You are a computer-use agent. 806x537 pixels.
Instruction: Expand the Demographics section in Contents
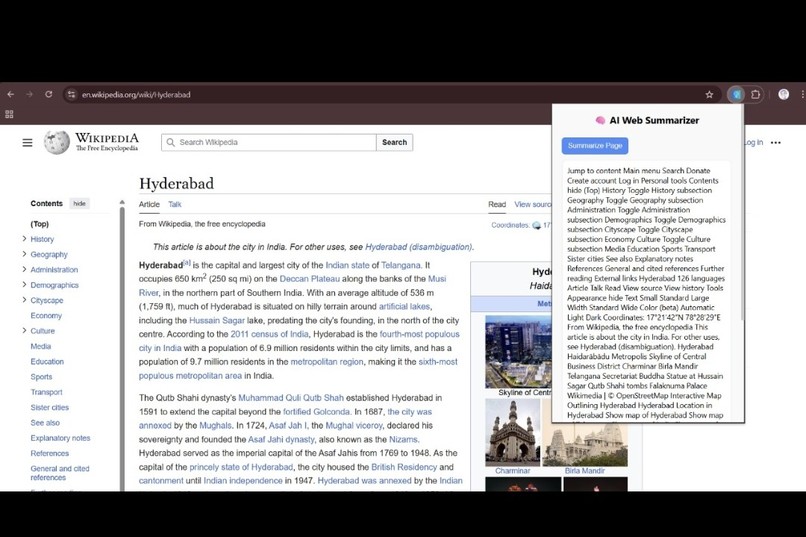(x=24, y=285)
